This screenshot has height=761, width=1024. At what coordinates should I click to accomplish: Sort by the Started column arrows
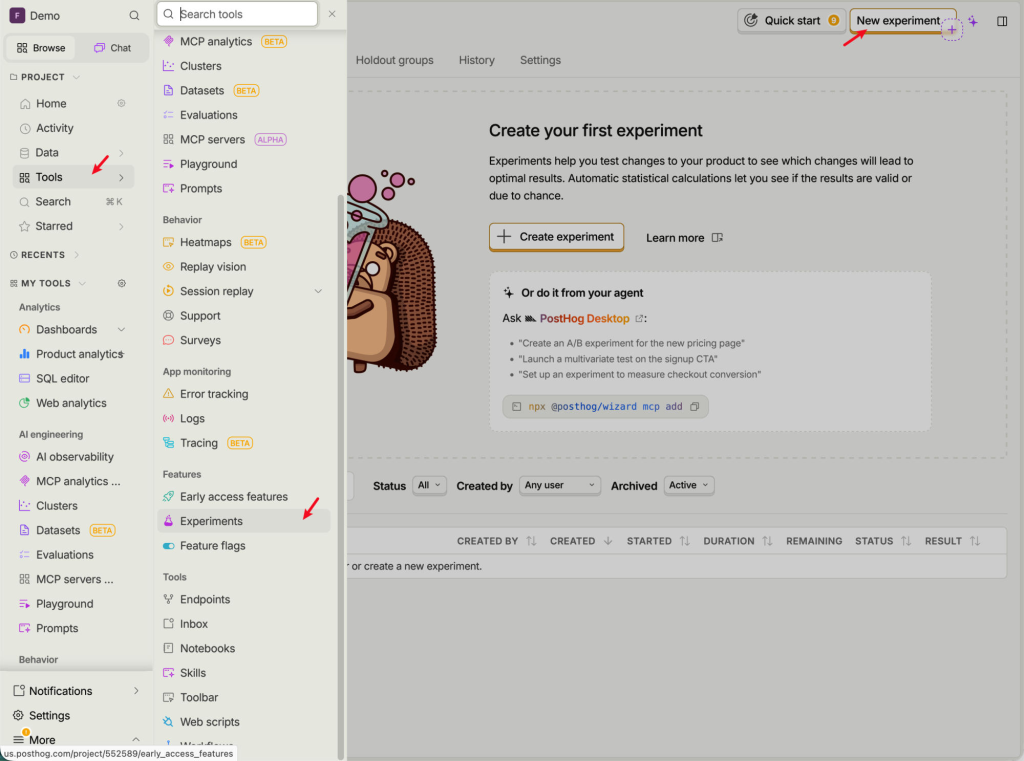(x=684, y=541)
